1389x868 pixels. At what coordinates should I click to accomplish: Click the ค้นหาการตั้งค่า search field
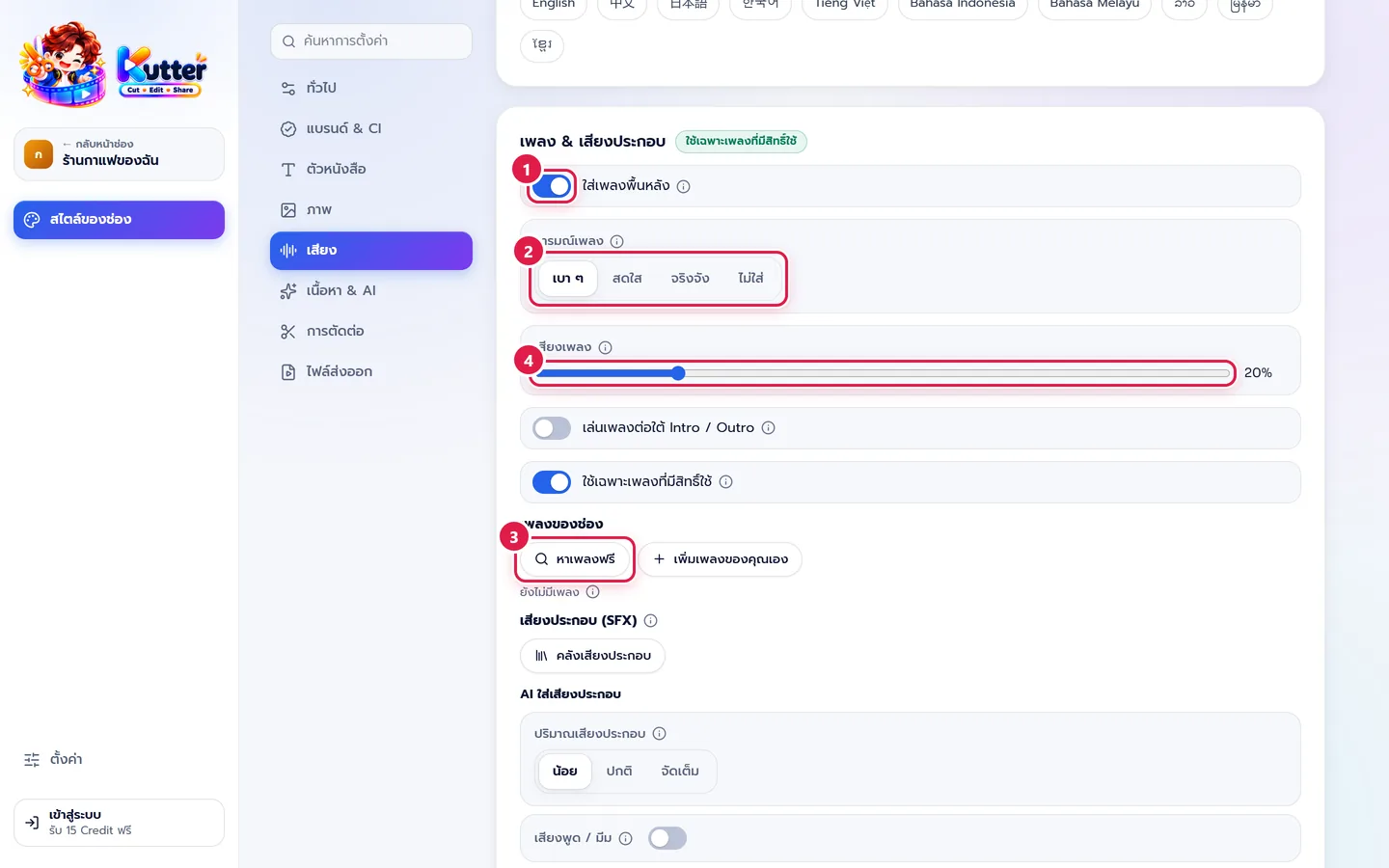[x=371, y=41]
